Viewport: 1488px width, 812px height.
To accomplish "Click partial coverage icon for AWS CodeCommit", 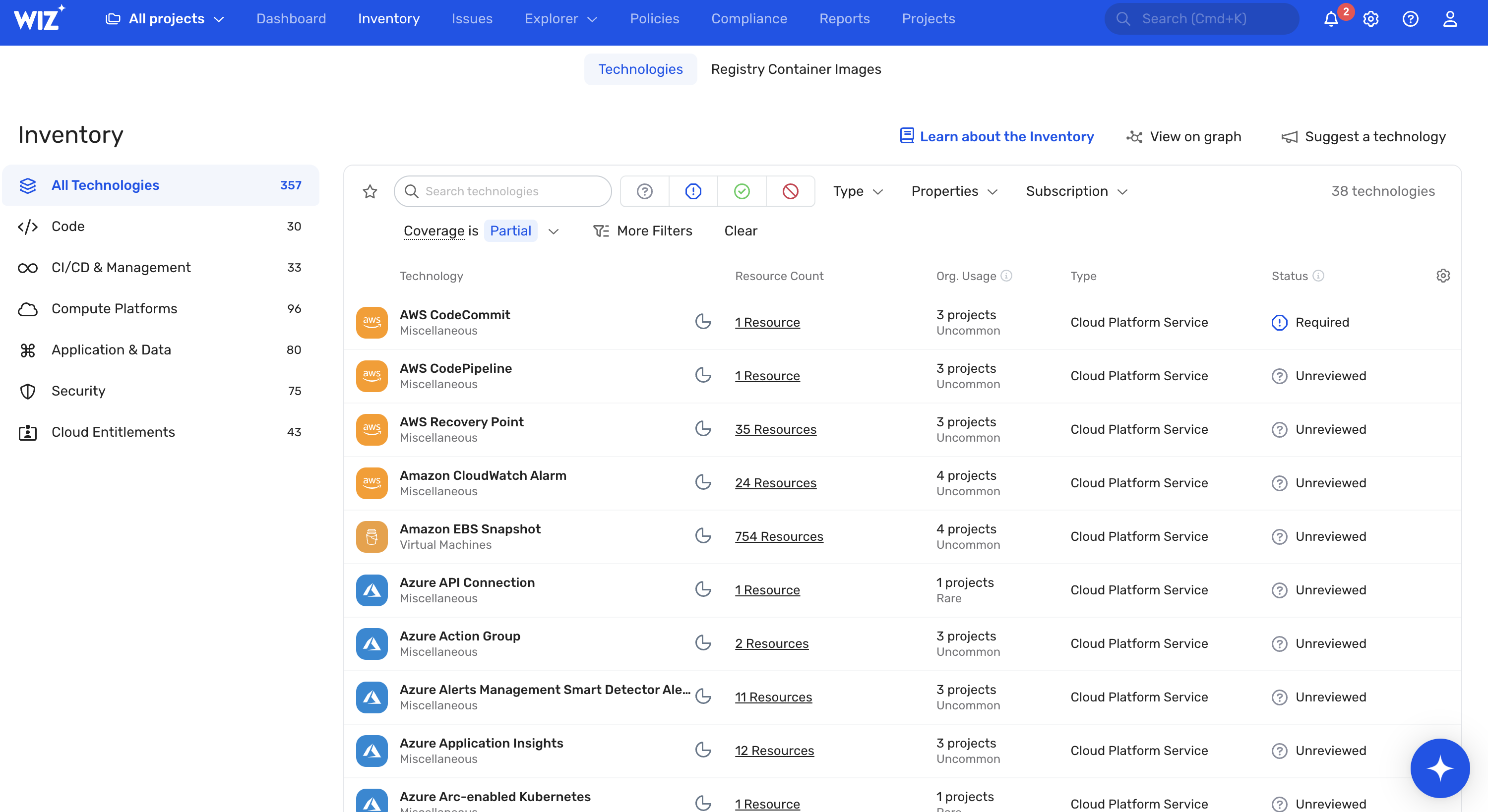I will point(702,322).
